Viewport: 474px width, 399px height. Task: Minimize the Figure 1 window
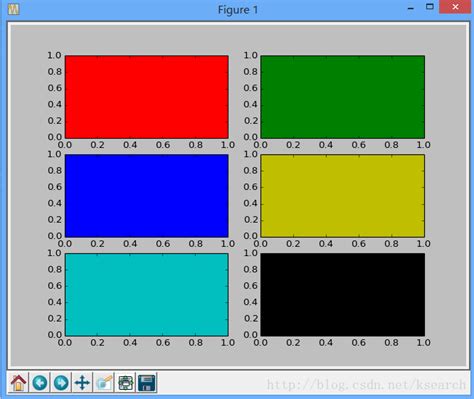411,7
